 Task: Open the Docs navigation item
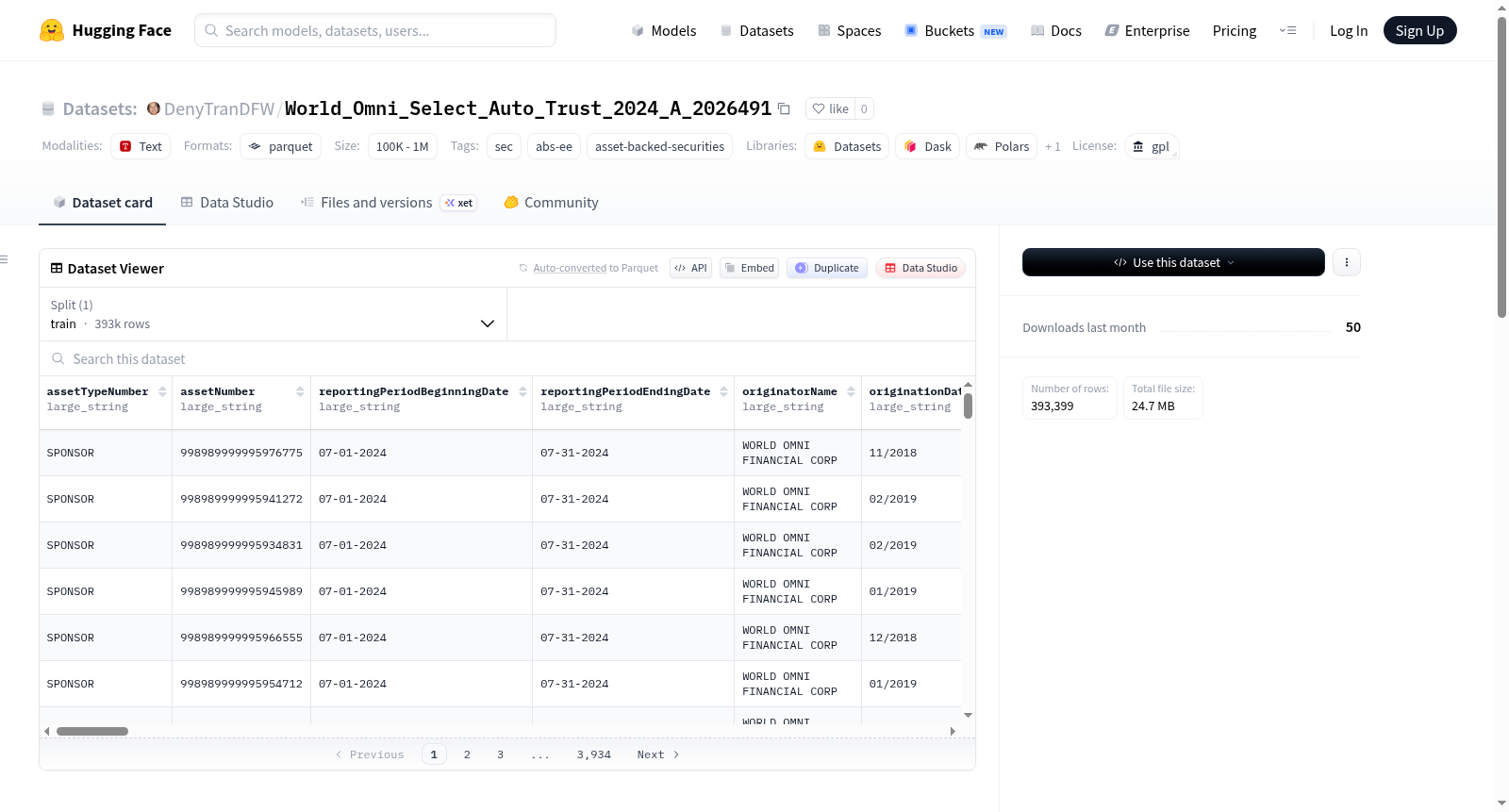(x=1055, y=30)
